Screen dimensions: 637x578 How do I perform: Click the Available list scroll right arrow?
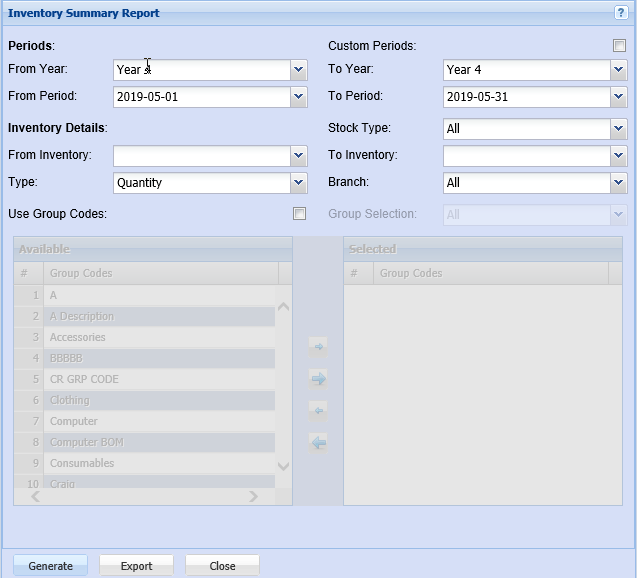point(253,496)
